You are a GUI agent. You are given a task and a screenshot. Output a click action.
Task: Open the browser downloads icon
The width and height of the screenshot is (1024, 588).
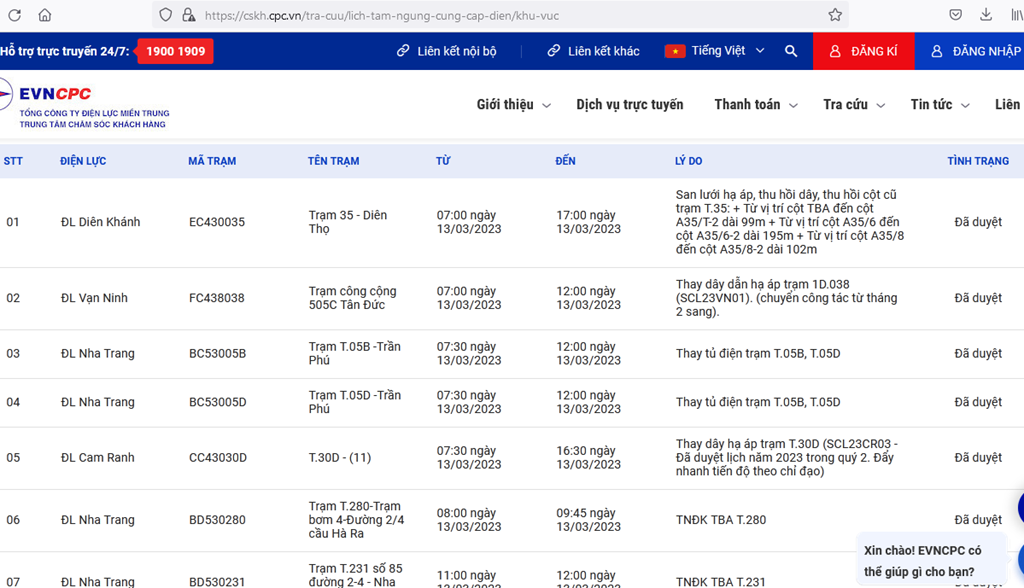point(986,15)
